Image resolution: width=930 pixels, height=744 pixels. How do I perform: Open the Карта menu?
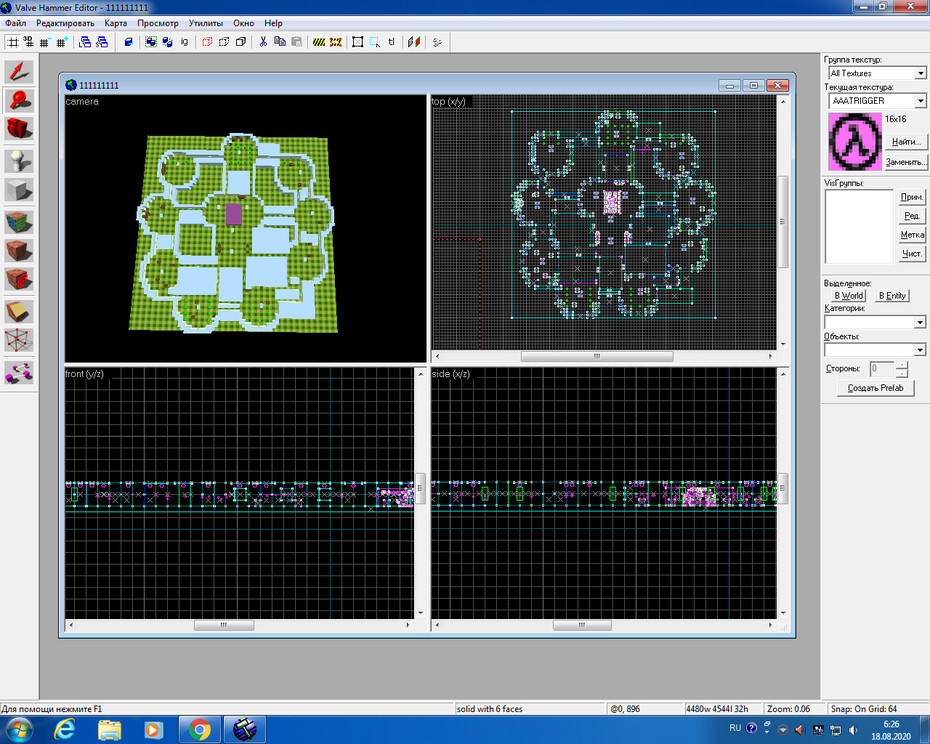coord(116,23)
